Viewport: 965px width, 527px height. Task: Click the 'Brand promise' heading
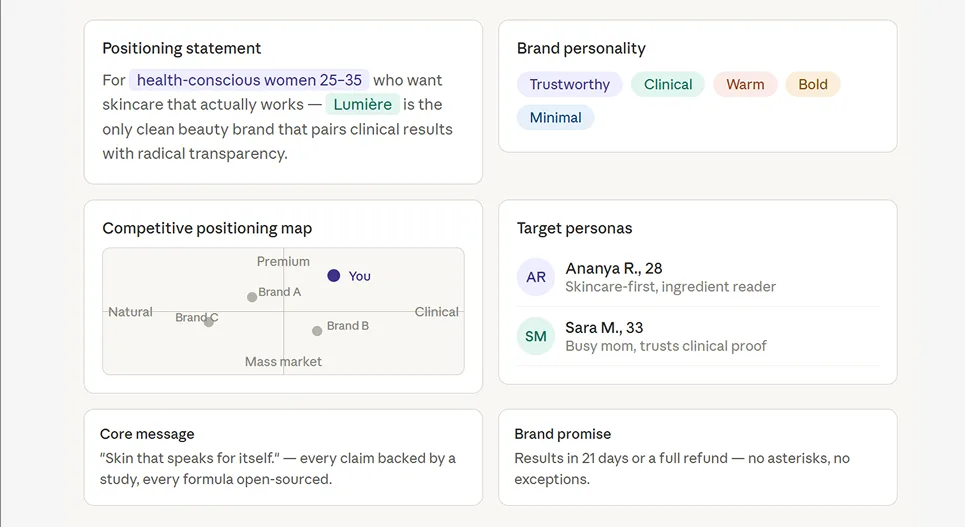[x=563, y=434]
